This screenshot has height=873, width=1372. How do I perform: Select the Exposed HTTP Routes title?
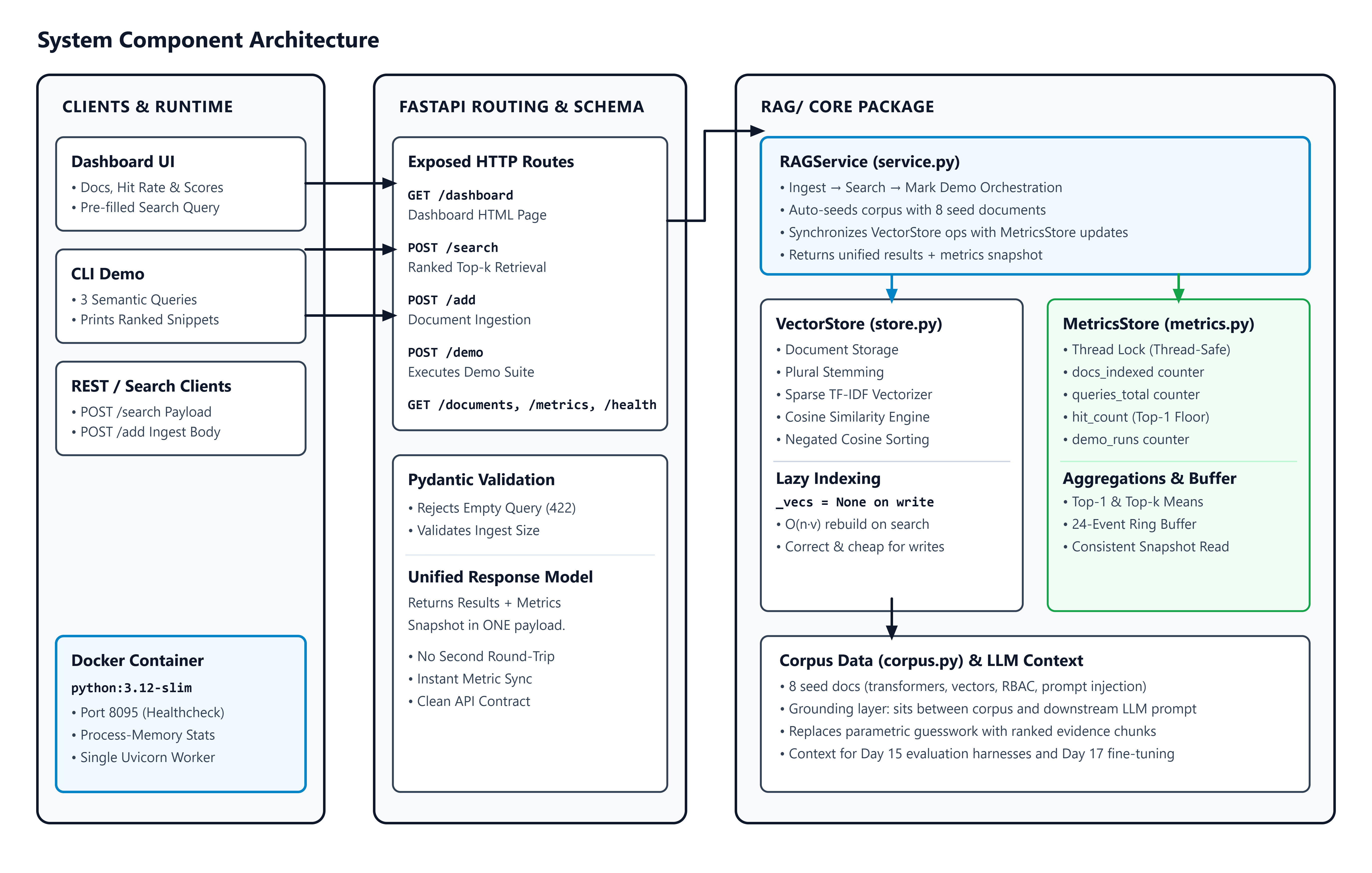[491, 161]
